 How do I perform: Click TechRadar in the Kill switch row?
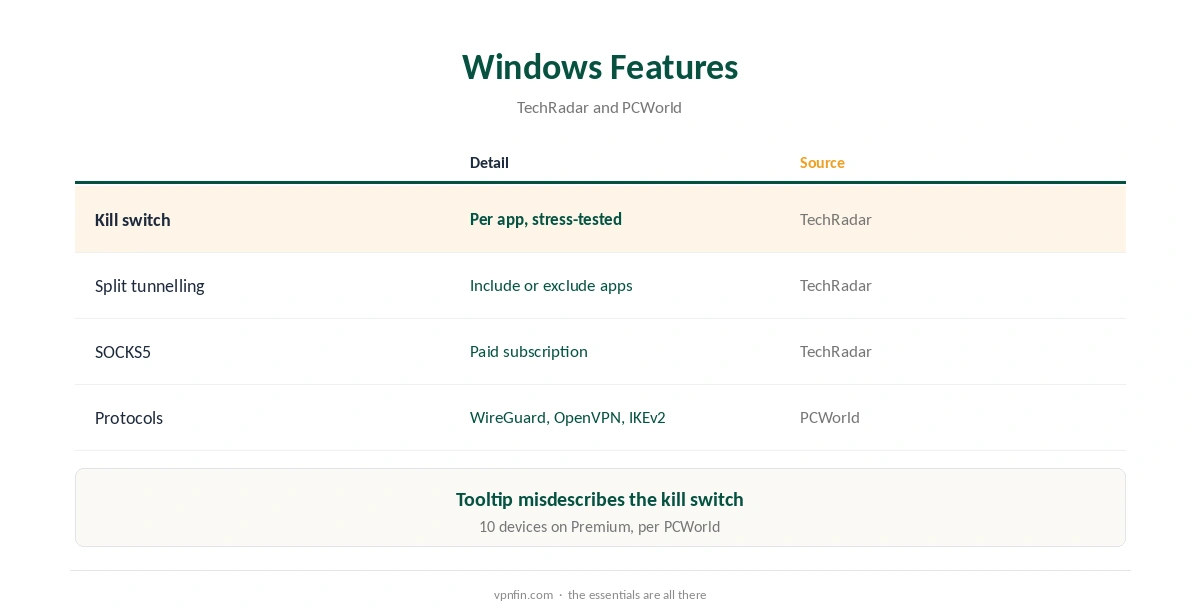(836, 219)
